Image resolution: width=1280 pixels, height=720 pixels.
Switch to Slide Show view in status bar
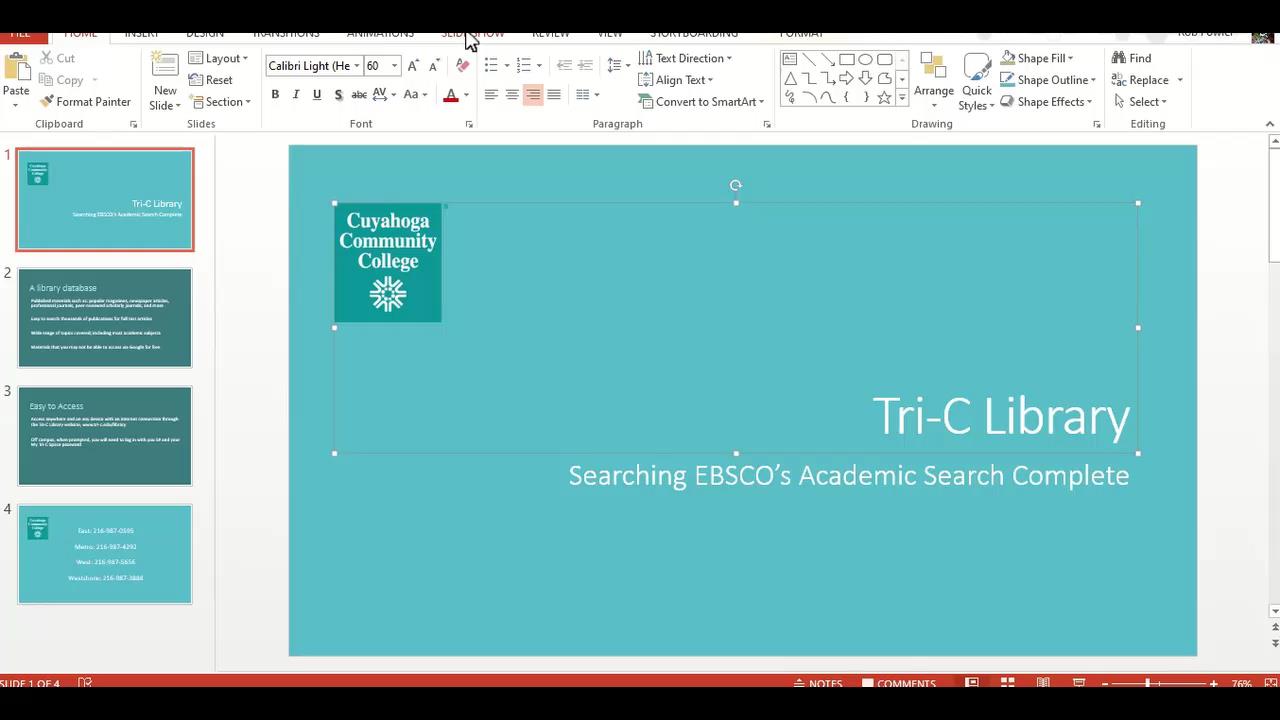pos(1079,683)
